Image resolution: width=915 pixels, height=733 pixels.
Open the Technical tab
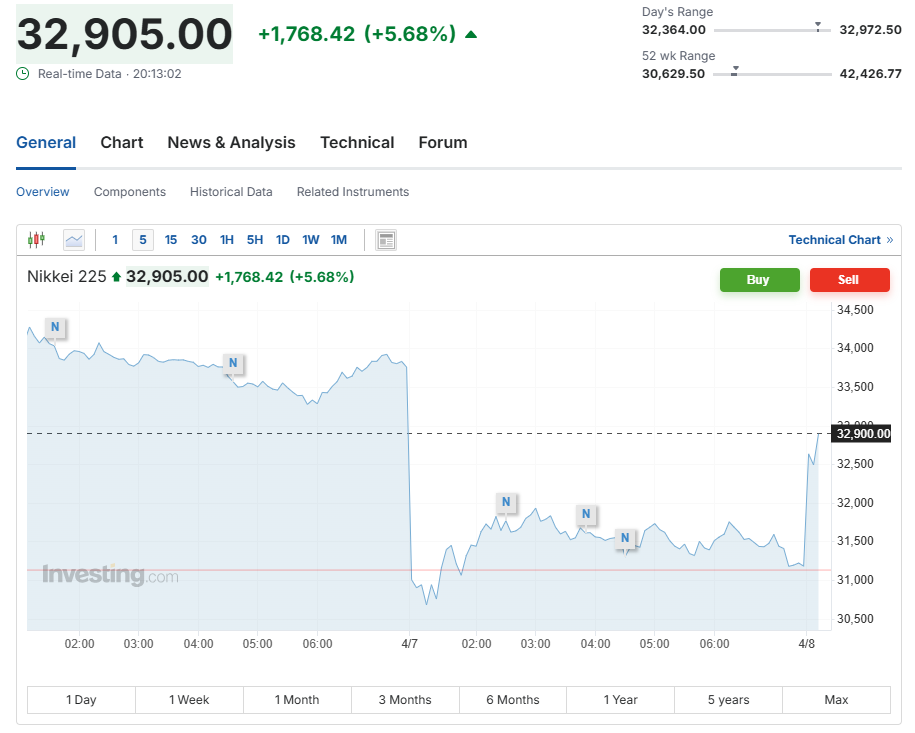357,143
